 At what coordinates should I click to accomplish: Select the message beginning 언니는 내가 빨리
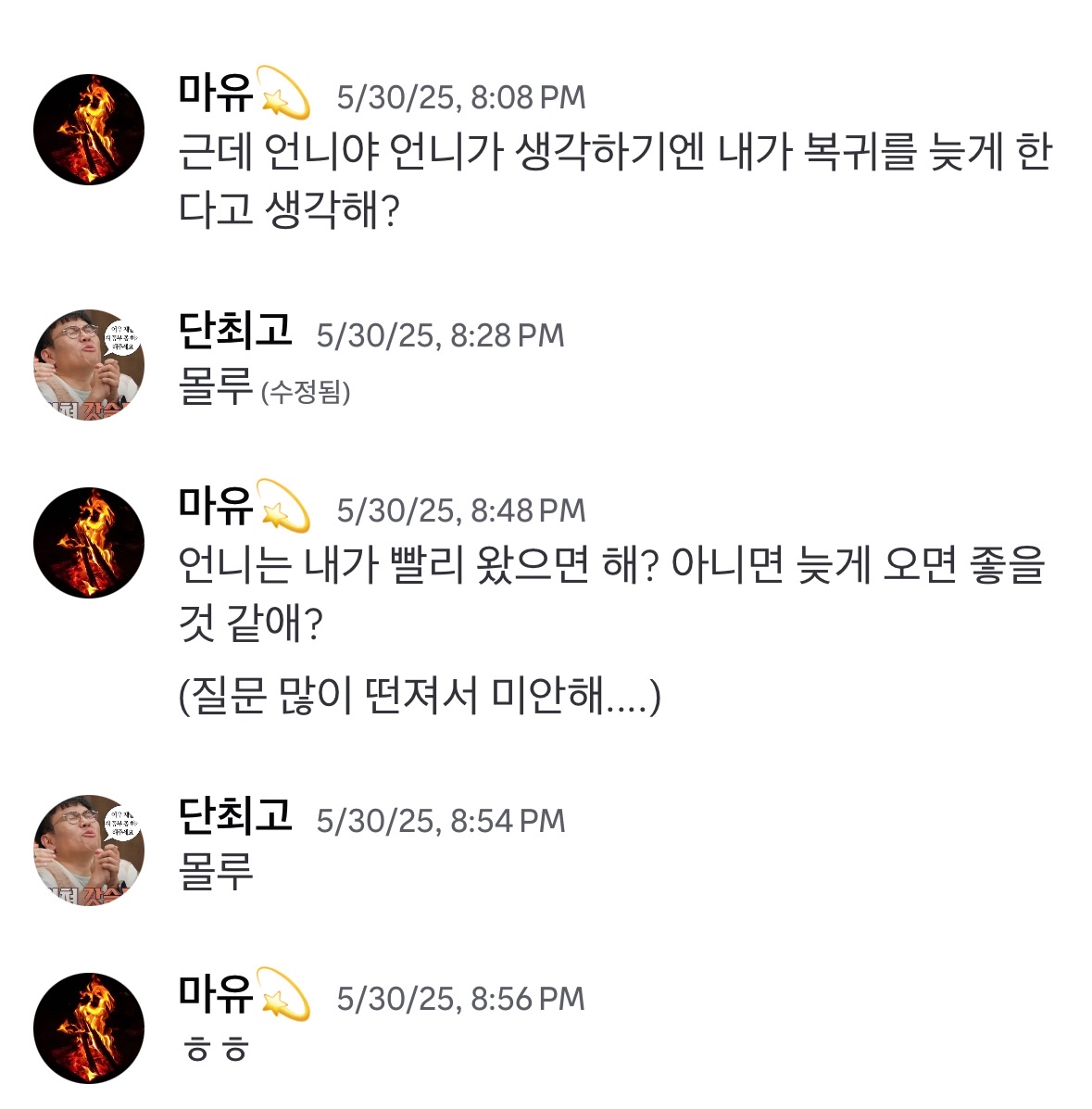pyautogui.click(x=611, y=594)
